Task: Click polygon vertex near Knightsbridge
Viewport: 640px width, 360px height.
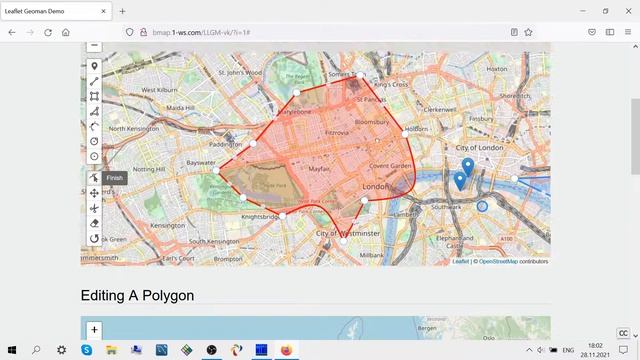Action: pyautogui.click(x=282, y=215)
